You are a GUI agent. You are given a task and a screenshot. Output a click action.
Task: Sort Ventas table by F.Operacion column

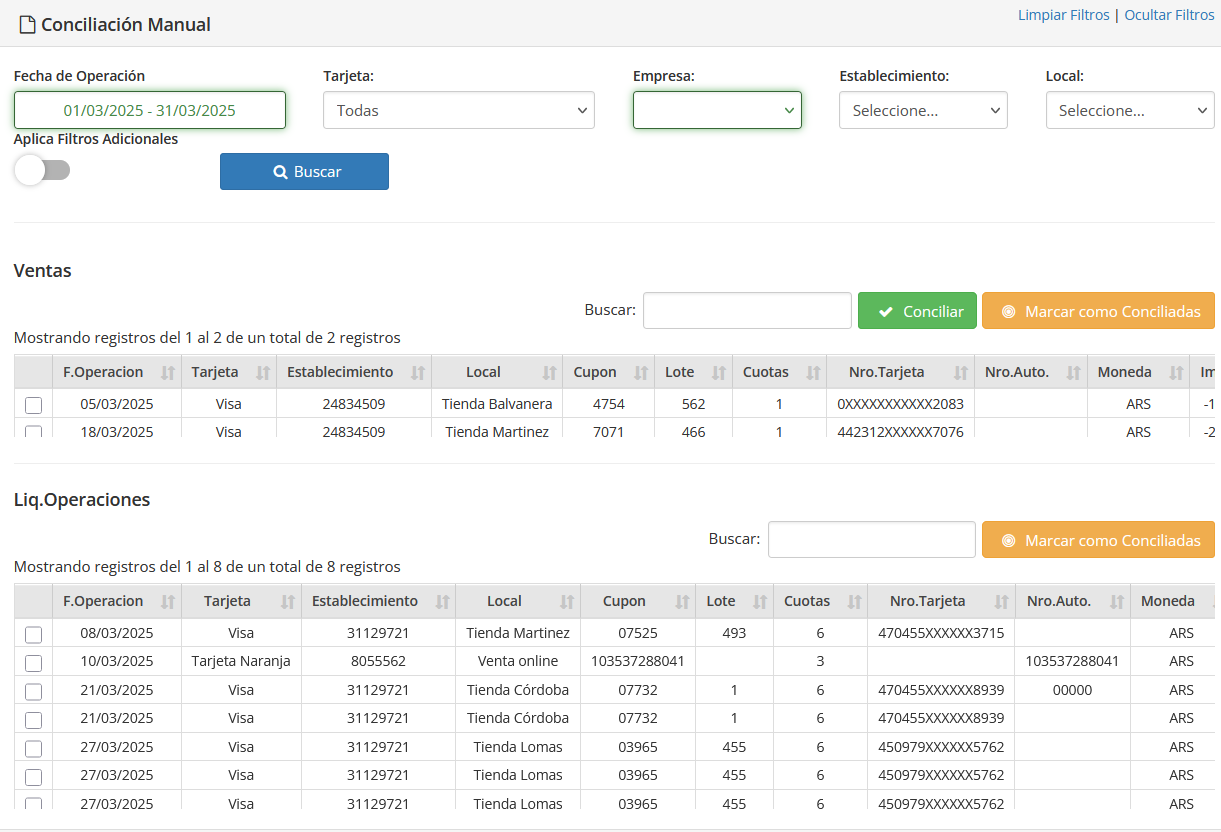coord(117,372)
